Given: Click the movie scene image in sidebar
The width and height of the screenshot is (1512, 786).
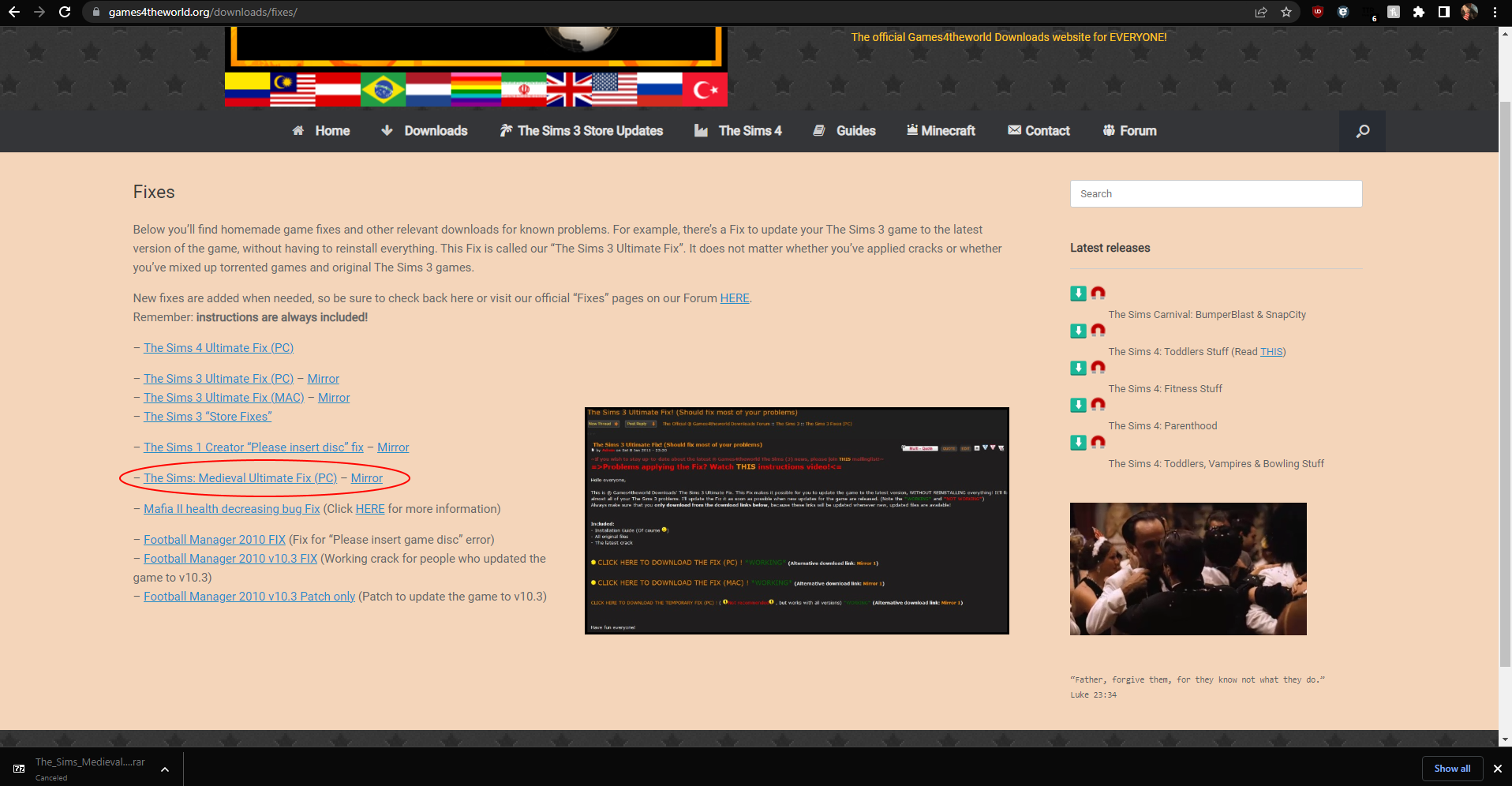Looking at the screenshot, I should pos(1188,569).
